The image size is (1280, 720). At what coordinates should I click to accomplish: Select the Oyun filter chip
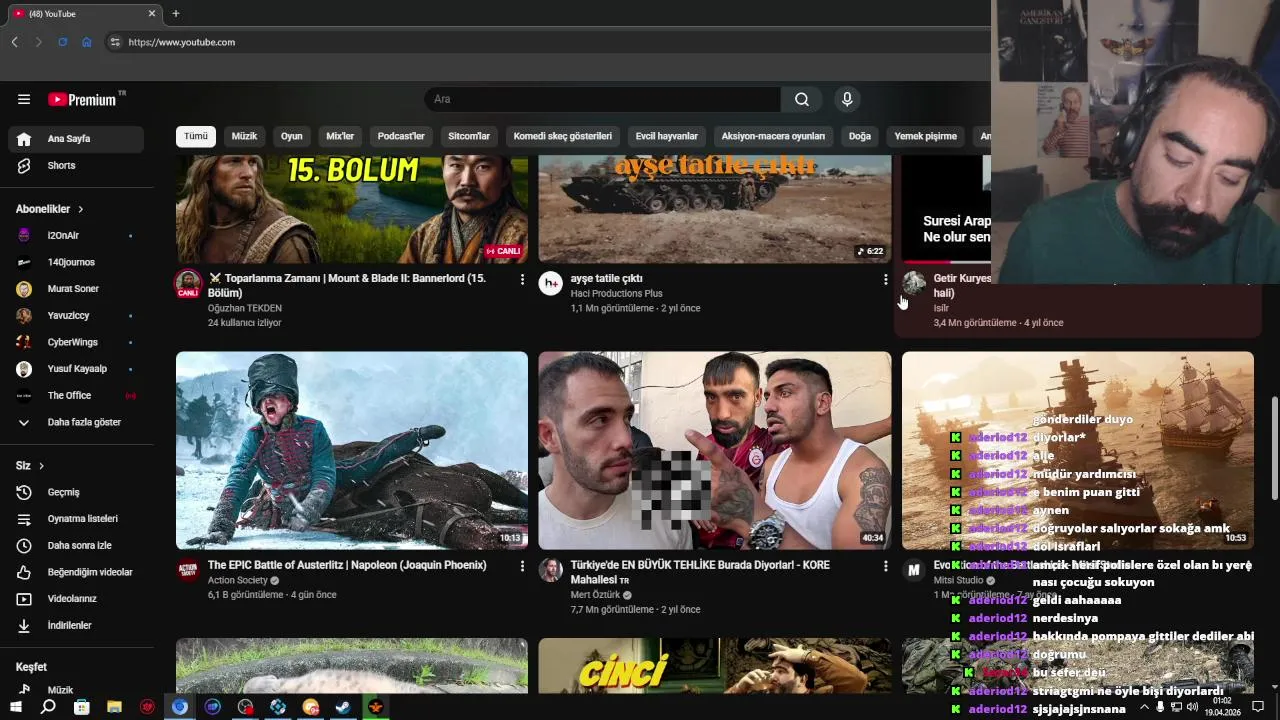click(292, 136)
